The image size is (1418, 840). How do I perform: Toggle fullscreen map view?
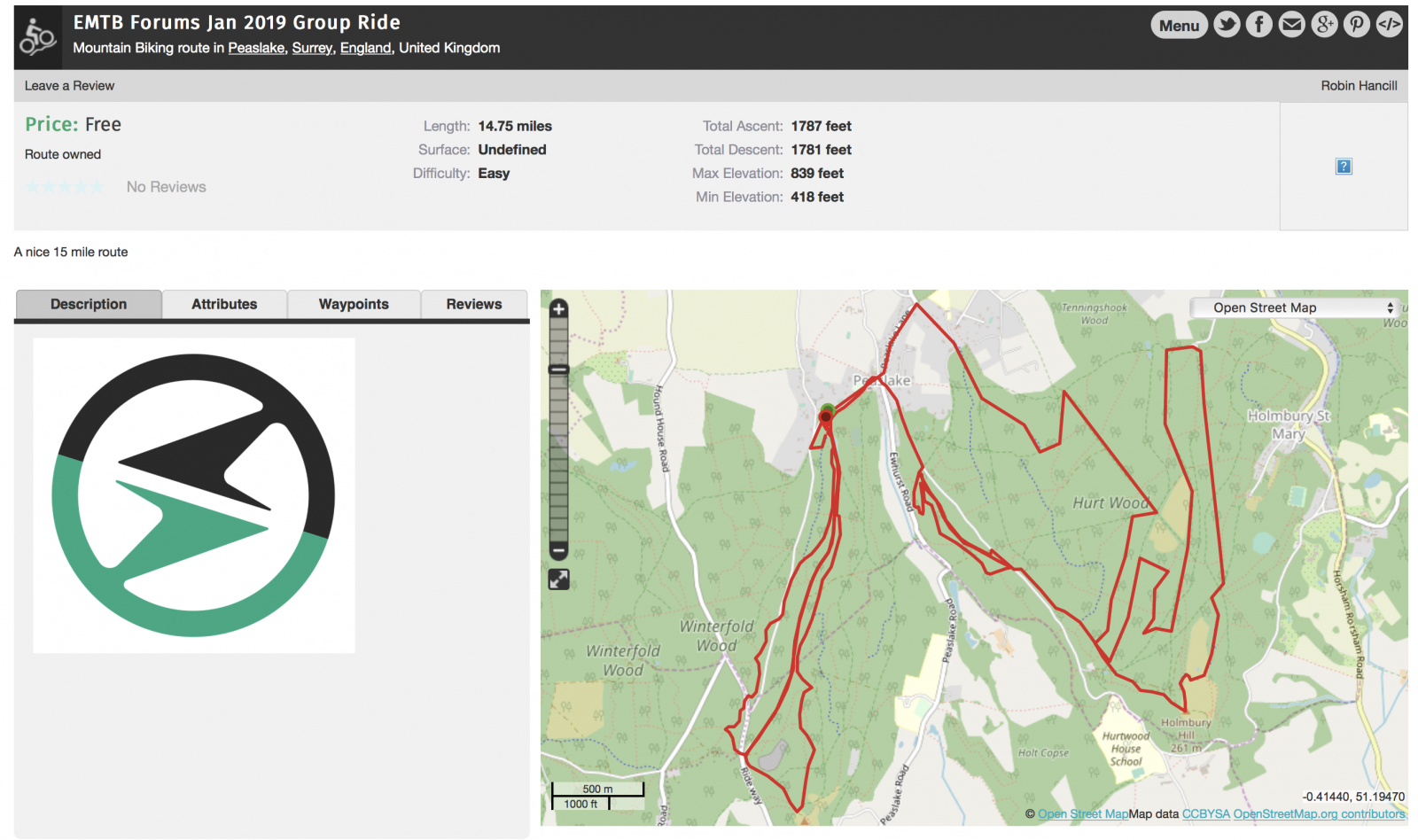pyautogui.click(x=558, y=579)
